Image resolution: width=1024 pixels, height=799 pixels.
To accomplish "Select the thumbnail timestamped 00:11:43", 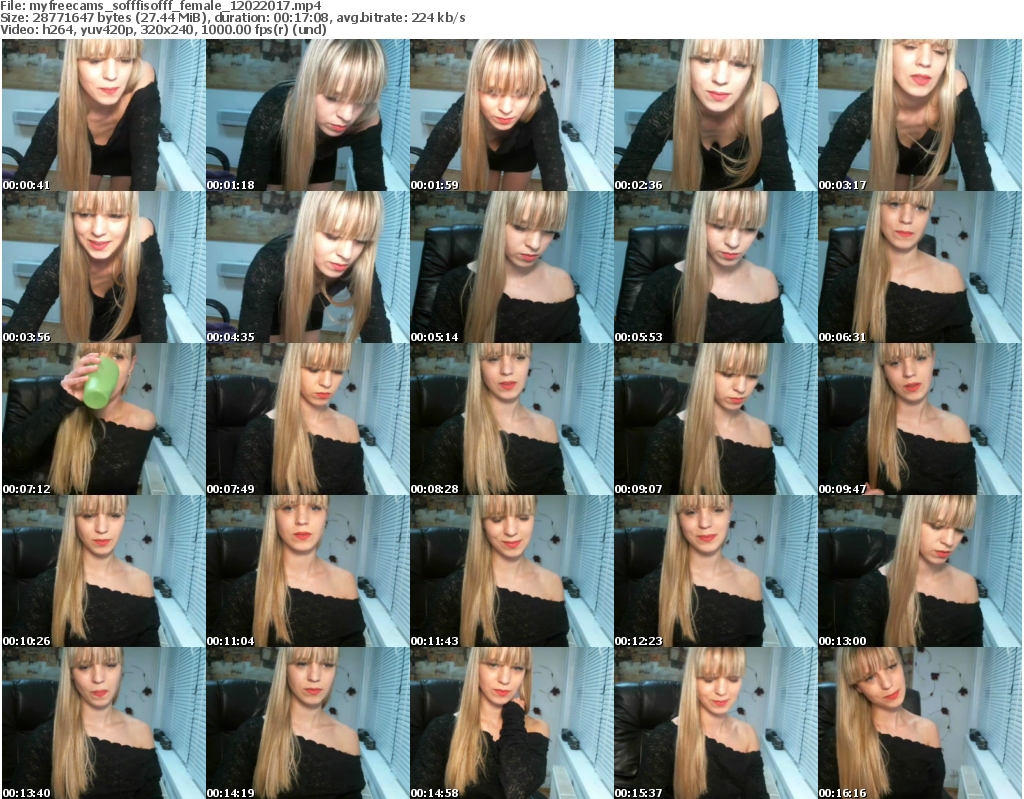I will (511, 571).
